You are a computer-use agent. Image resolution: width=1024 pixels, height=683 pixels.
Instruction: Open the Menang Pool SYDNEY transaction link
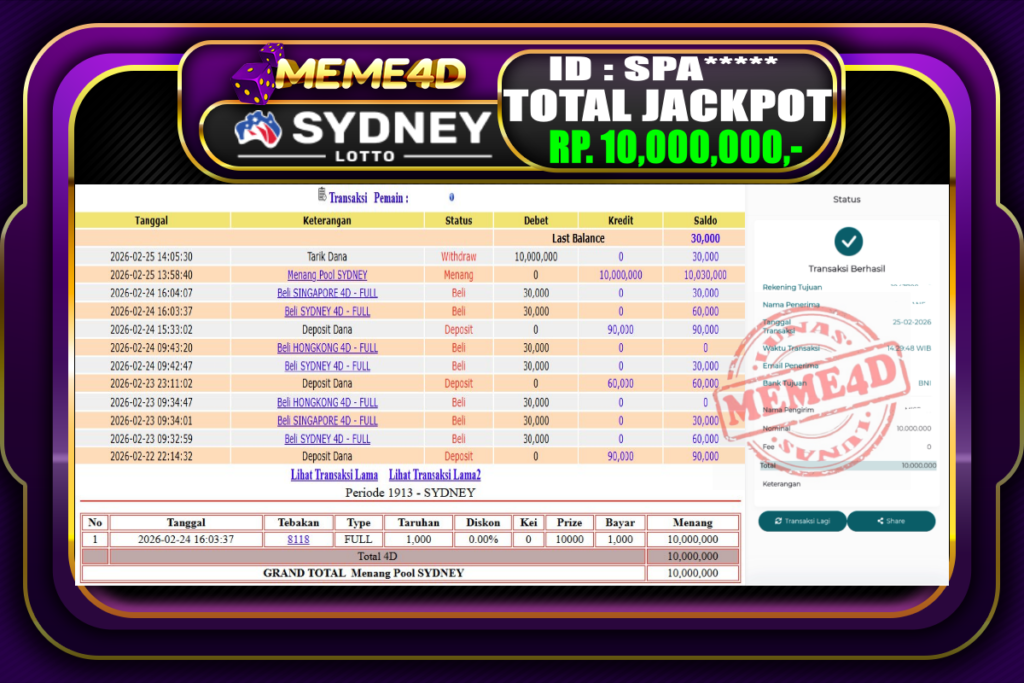327,274
